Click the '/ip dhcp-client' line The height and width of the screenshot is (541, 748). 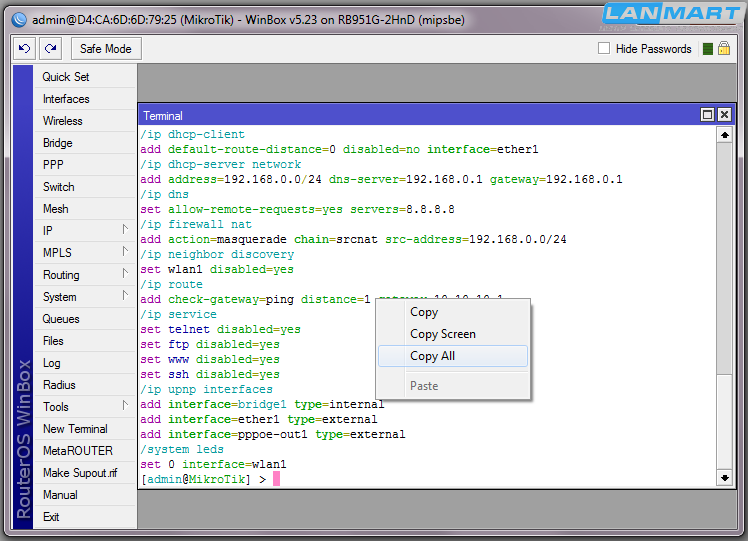click(x=192, y=135)
